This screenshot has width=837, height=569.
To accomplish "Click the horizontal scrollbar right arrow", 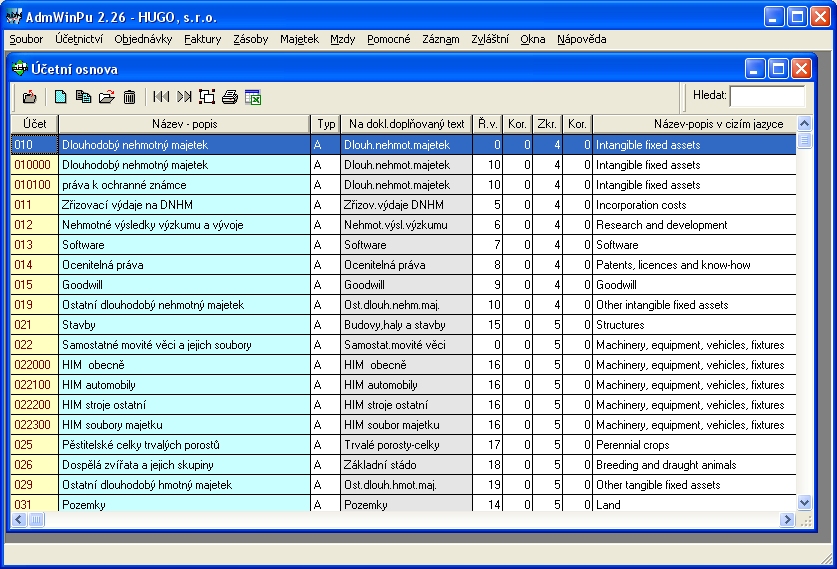I will pyautogui.click(x=787, y=519).
